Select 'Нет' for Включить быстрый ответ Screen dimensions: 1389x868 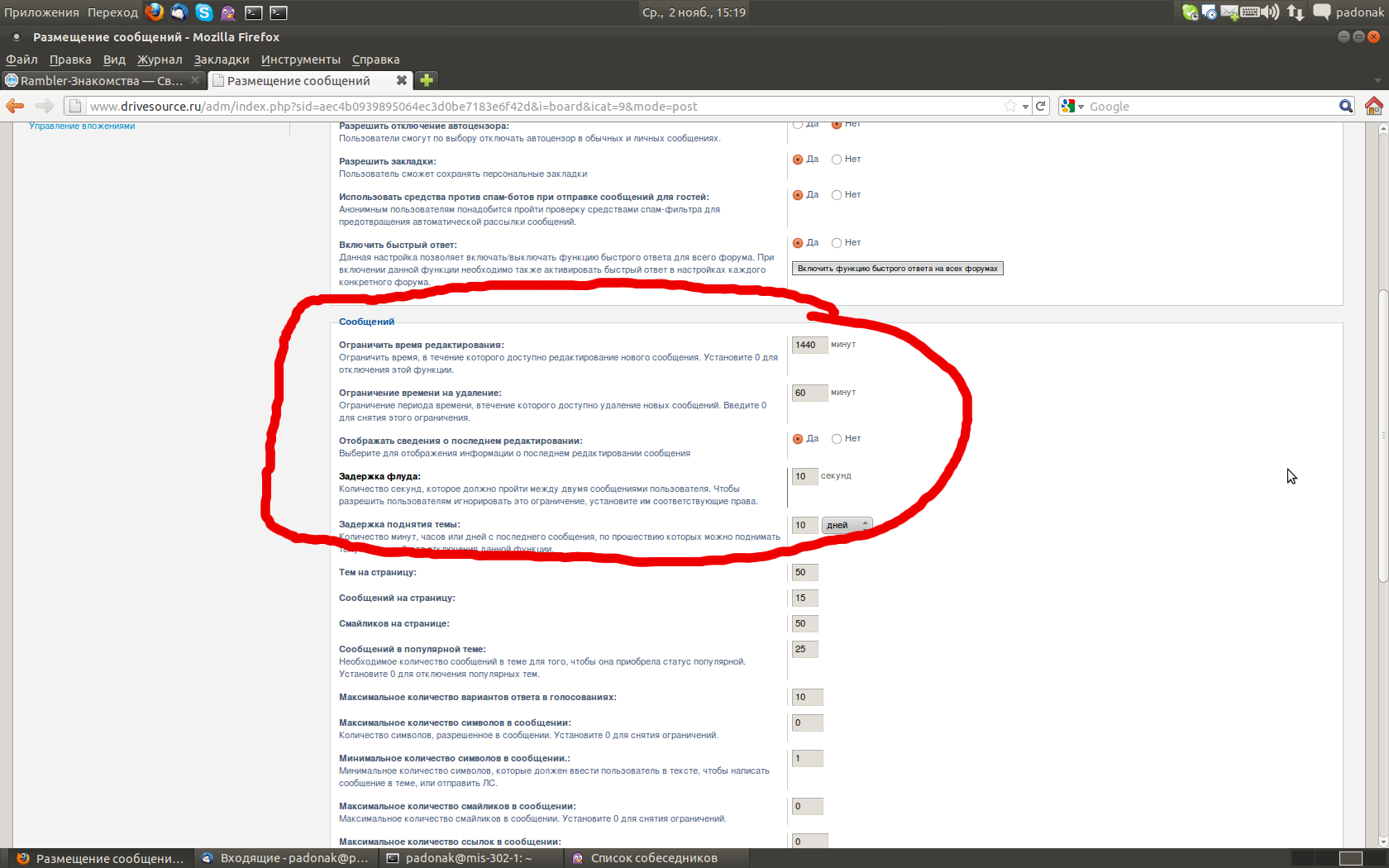coord(837,243)
